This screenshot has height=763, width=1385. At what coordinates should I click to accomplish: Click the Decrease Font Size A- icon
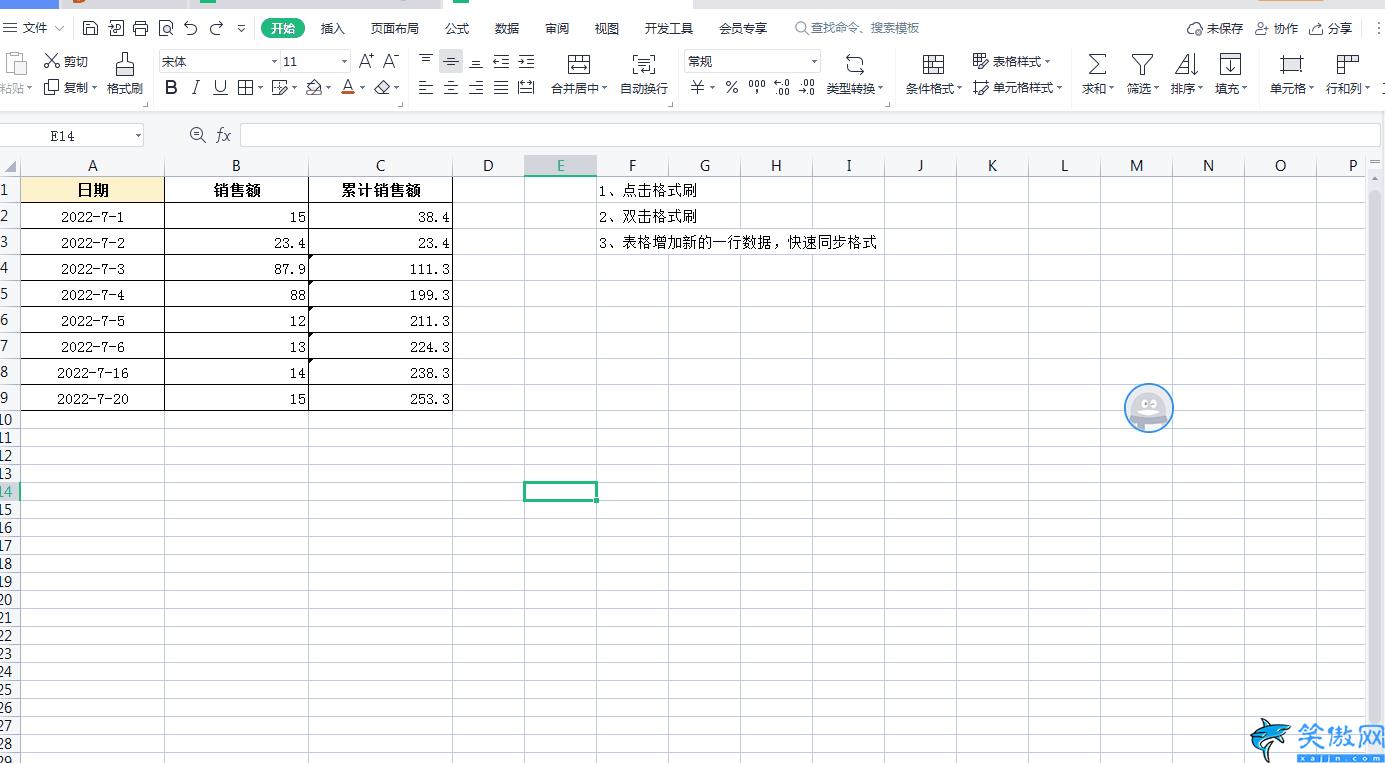click(391, 62)
